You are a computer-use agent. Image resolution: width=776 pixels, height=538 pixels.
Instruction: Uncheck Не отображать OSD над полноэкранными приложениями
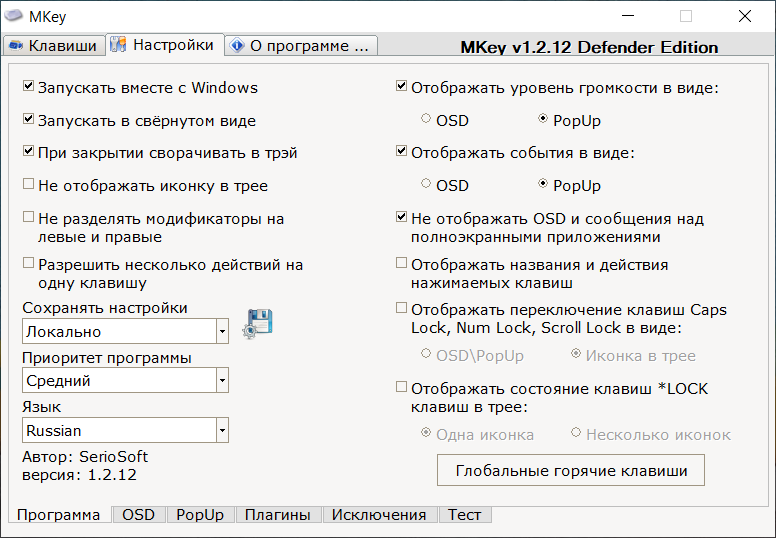click(401, 217)
